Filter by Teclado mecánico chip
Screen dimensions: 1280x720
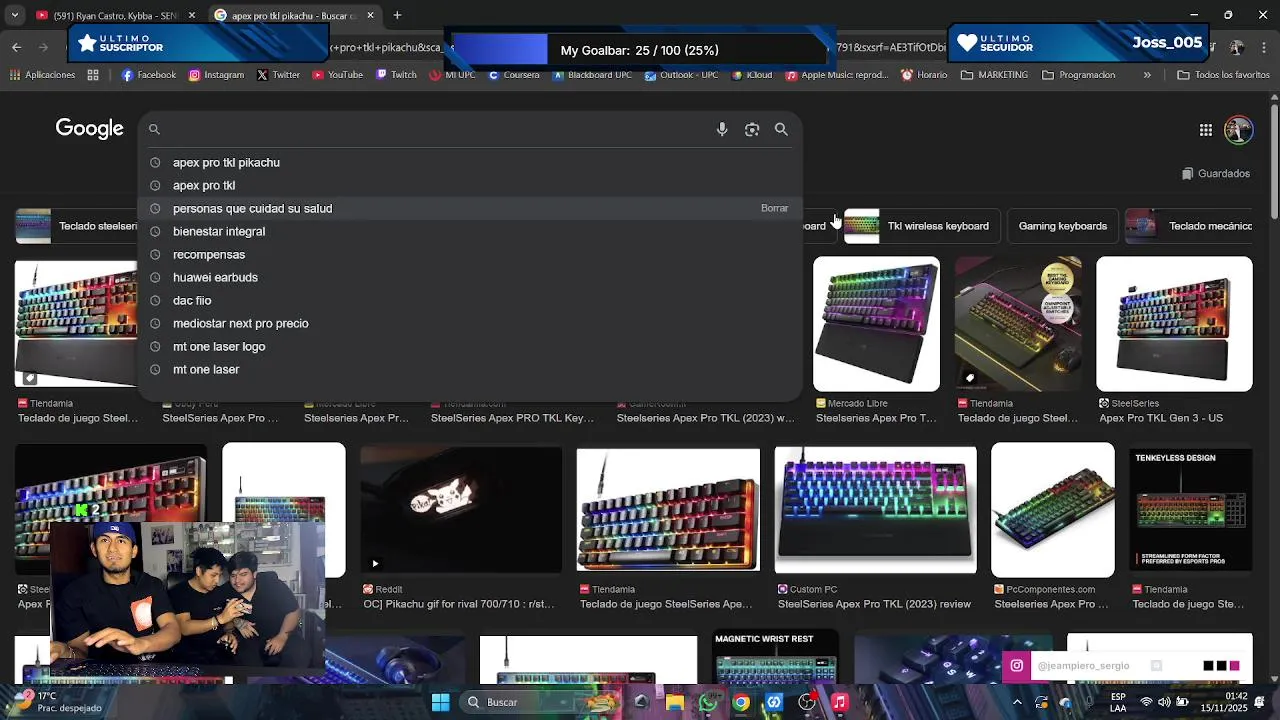1189,226
